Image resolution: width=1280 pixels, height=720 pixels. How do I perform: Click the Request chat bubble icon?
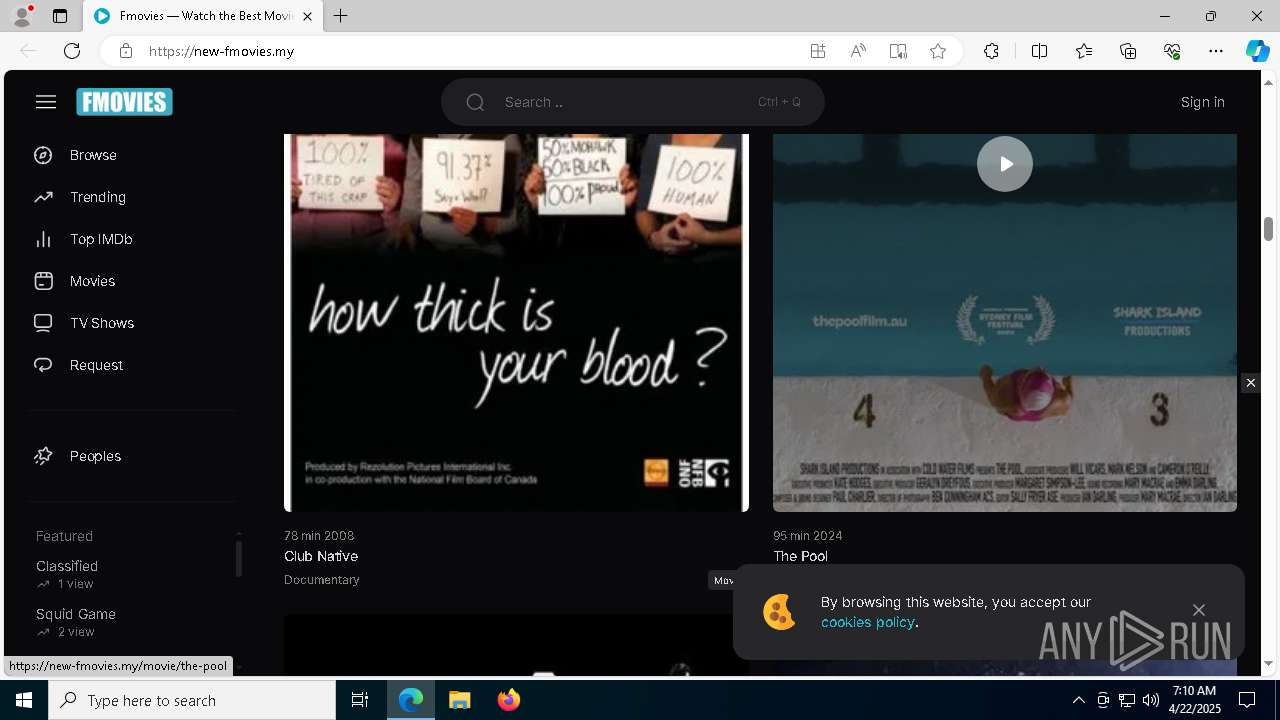43,365
